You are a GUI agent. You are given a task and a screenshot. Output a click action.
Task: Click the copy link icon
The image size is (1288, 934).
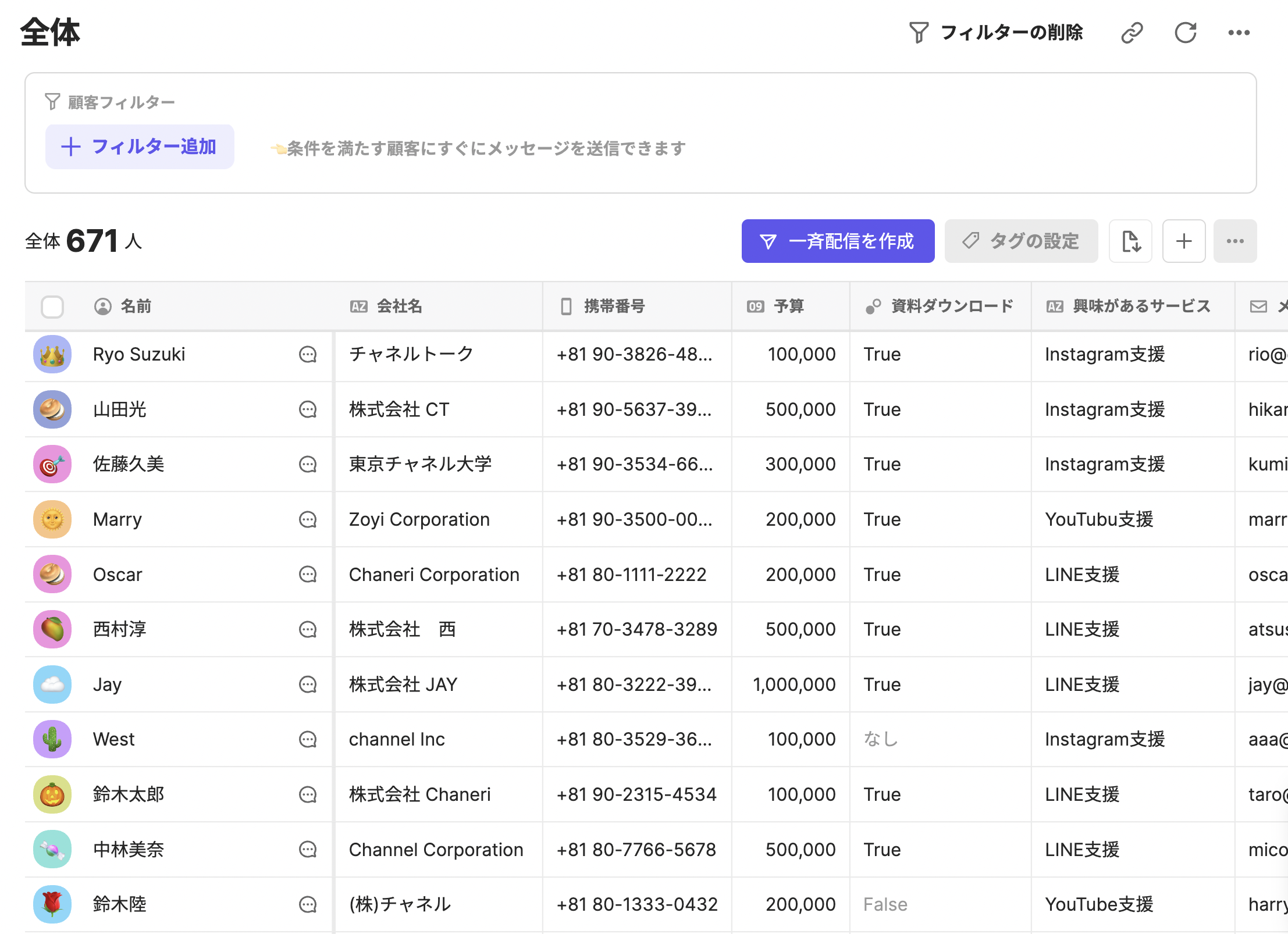pos(1132,33)
